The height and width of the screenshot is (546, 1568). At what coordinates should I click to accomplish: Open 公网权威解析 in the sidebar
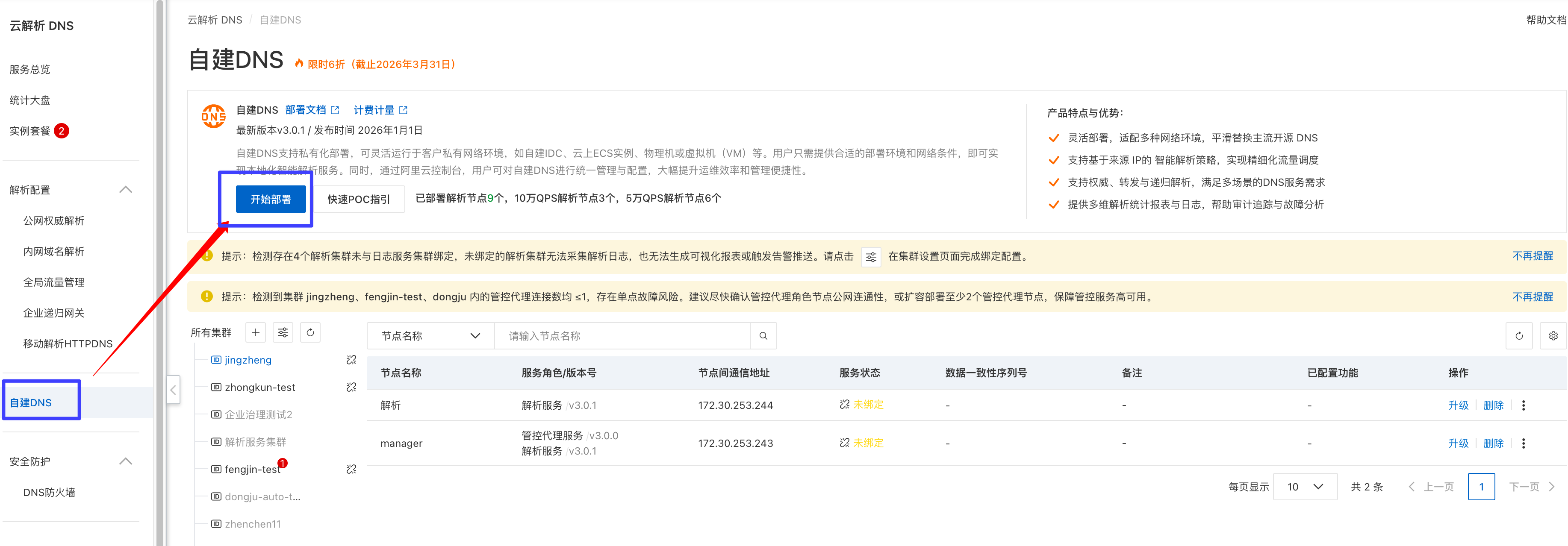tap(53, 221)
